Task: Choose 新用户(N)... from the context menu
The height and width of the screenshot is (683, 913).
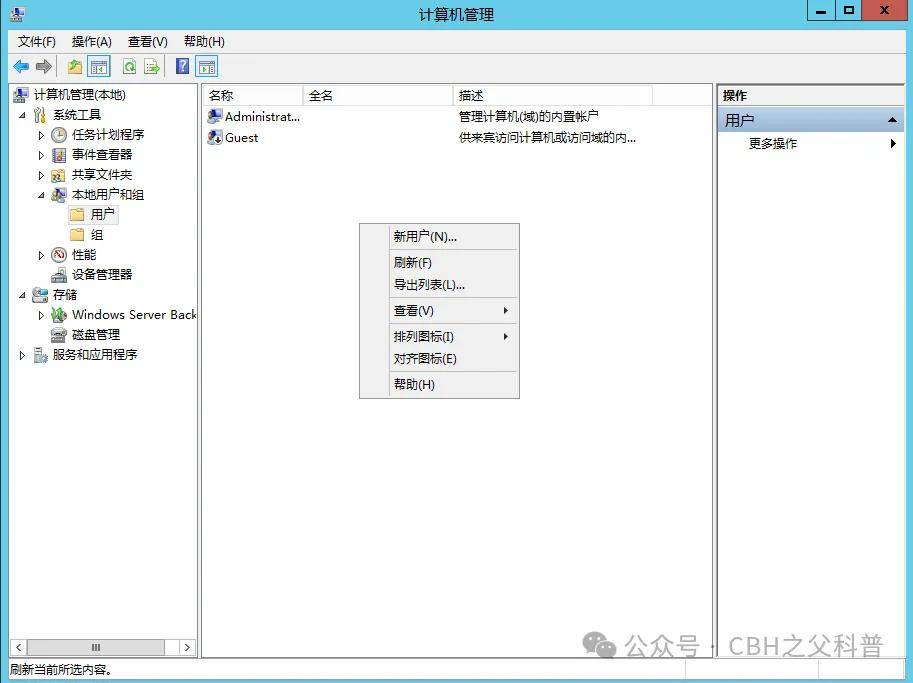Action: 424,237
